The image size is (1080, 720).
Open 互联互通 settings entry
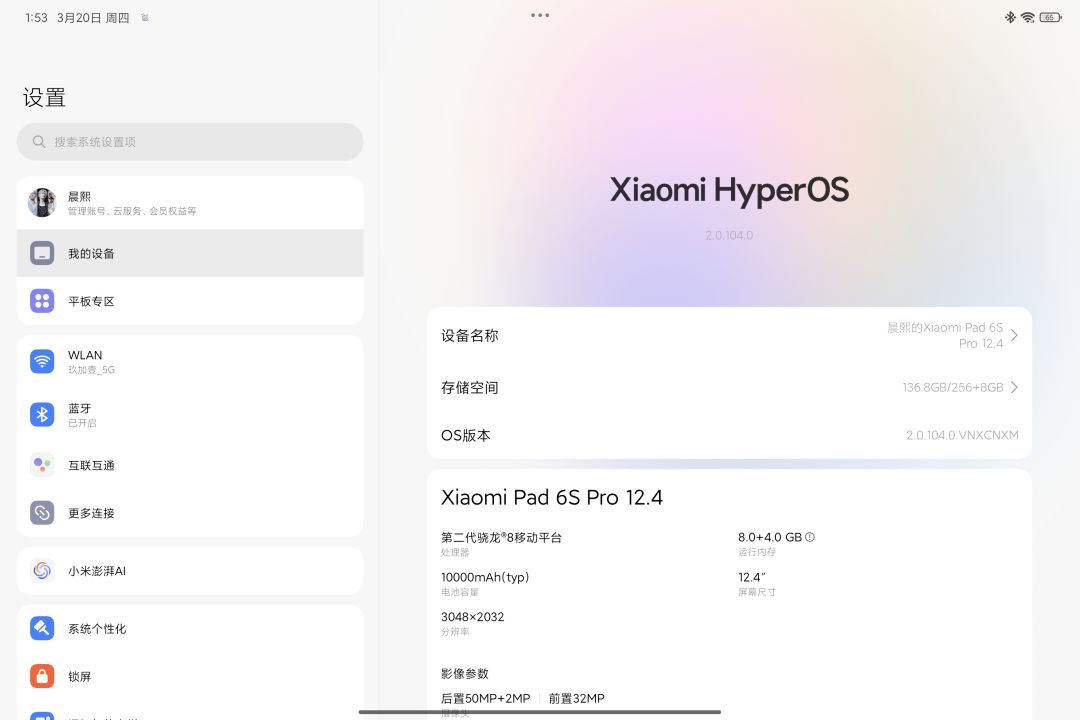190,465
